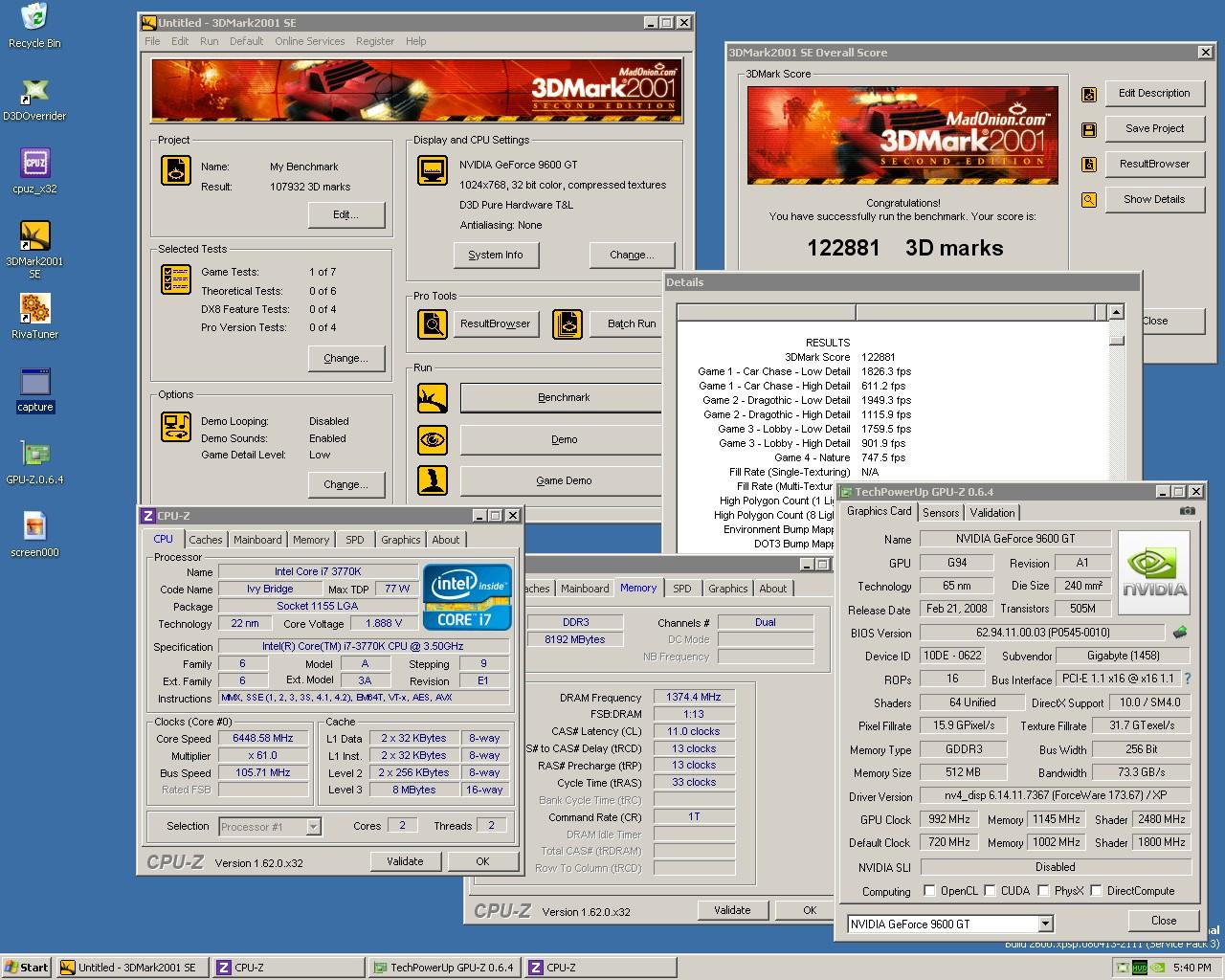Open the RivaTuner desktop shortcut
The image size is (1225, 980).
pyautogui.click(x=34, y=317)
